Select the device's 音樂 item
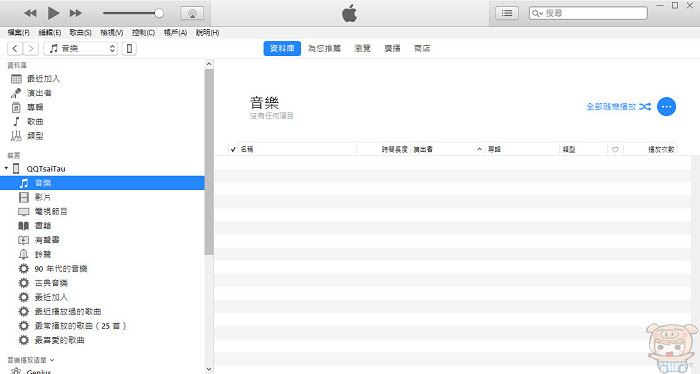The image size is (700, 374). [x=103, y=183]
